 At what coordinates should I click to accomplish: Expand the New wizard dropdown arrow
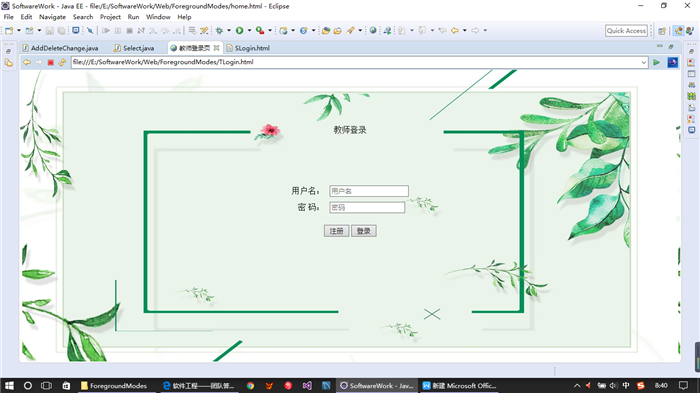(19, 30)
